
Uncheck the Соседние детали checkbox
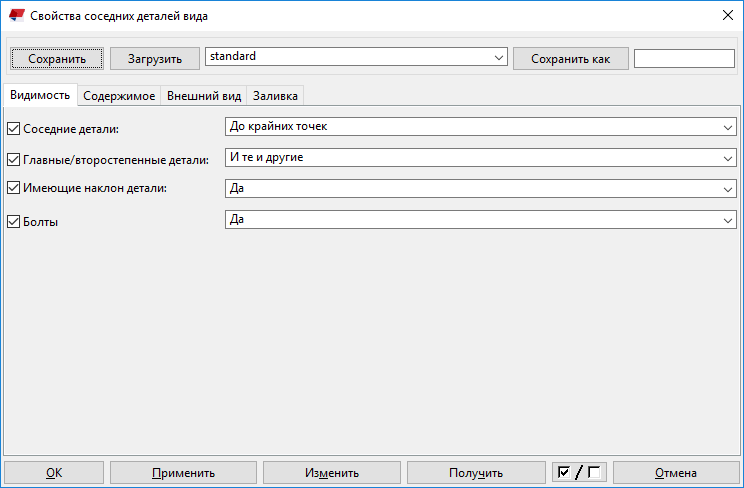[x=14, y=128]
